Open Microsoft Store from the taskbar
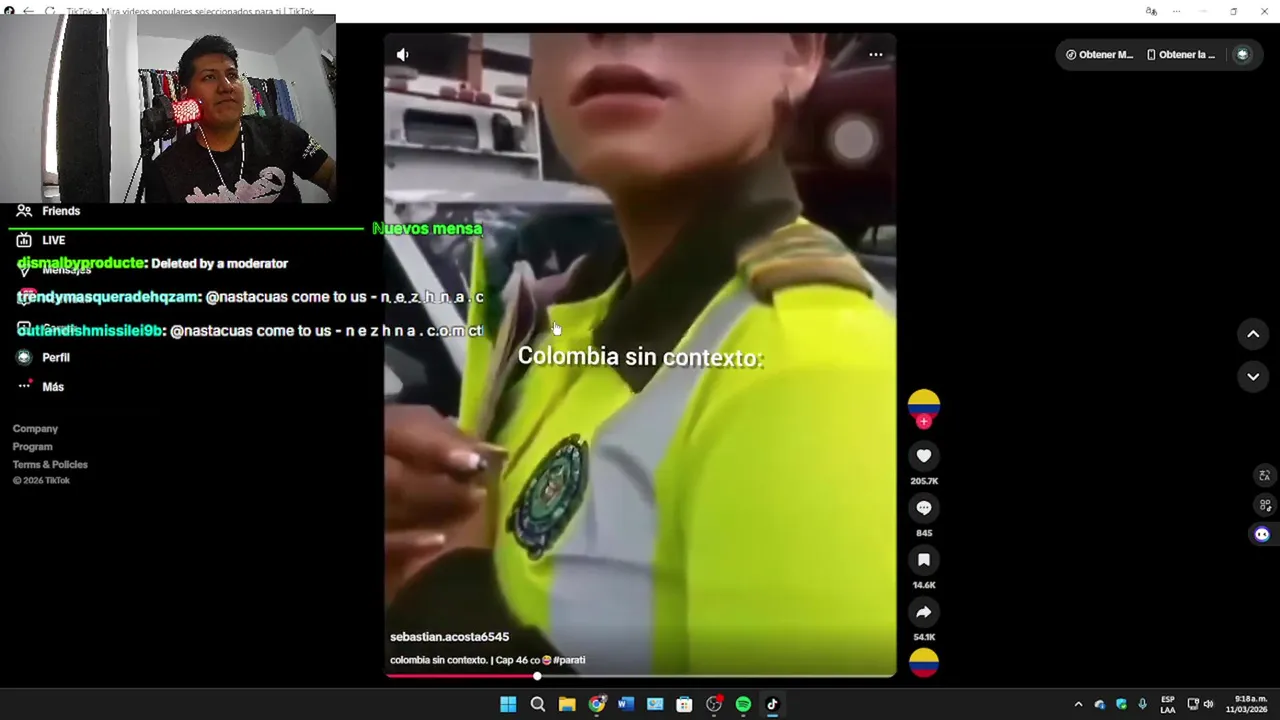Viewport: 1280px width, 720px height. click(x=684, y=704)
